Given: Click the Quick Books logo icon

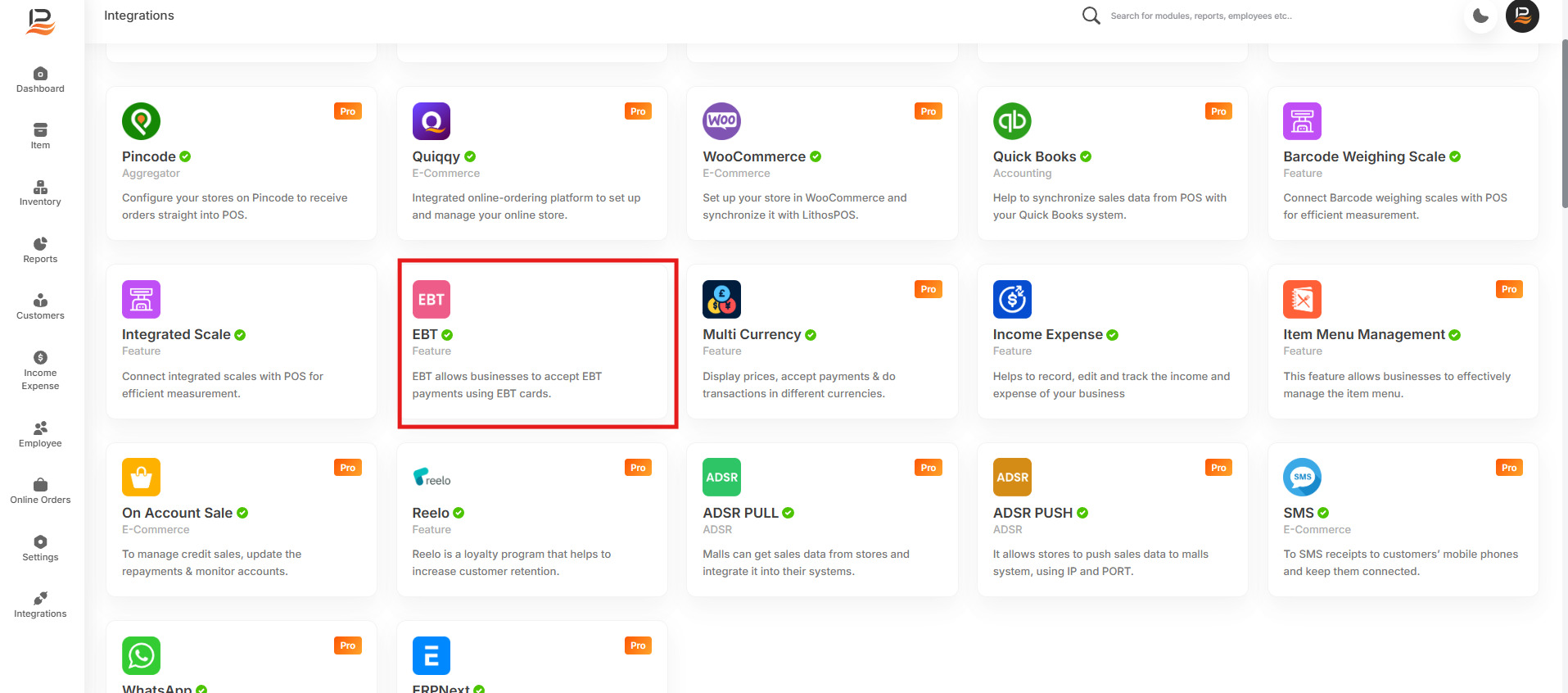Looking at the screenshot, I should 1012,121.
